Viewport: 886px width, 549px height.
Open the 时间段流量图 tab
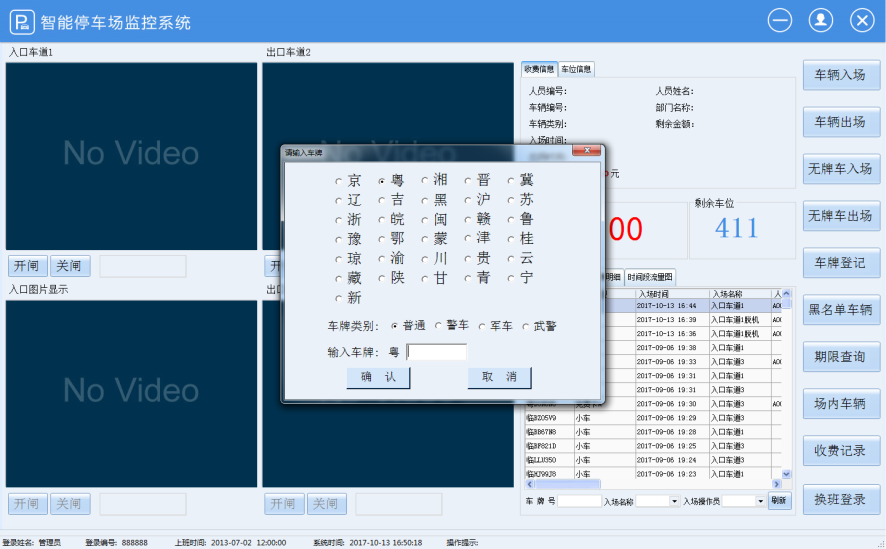pyautogui.click(x=650, y=277)
